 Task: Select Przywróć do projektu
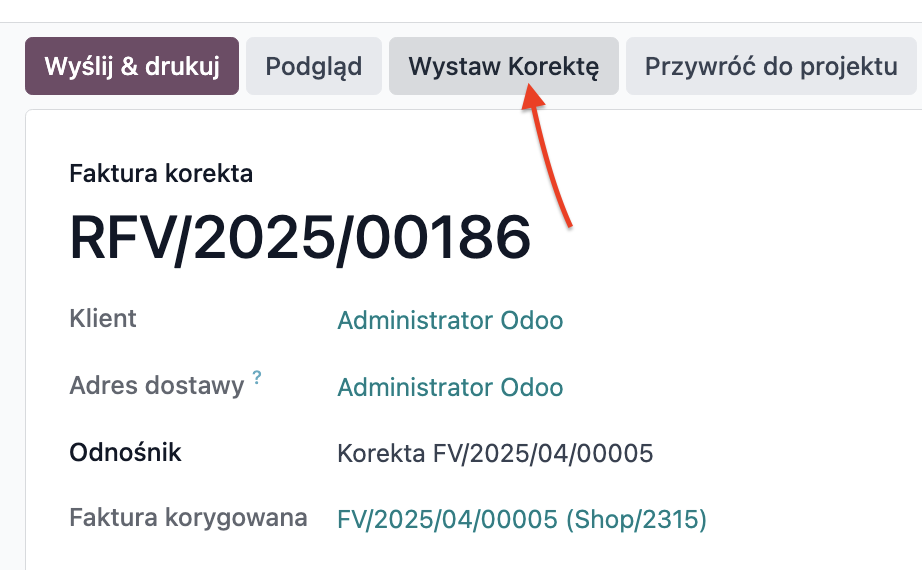point(771,66)
